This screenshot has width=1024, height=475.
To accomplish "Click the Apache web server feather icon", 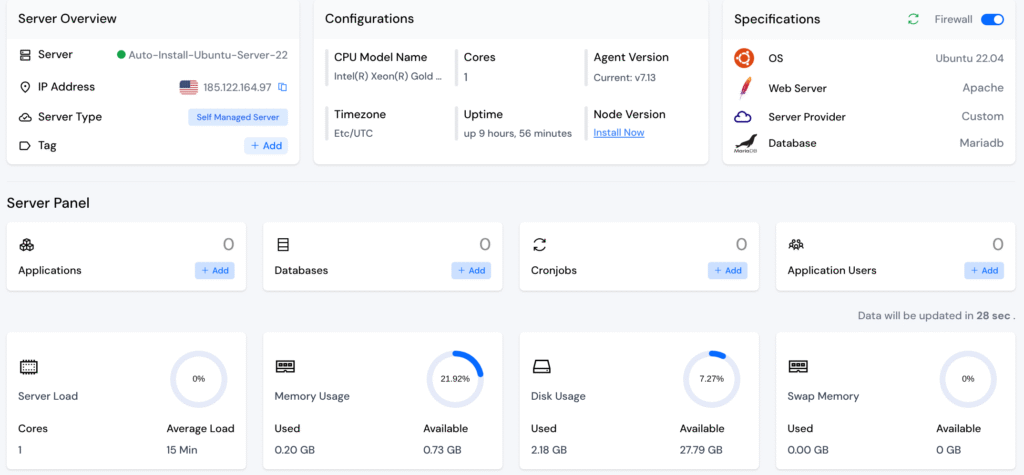I will [743, 88].
